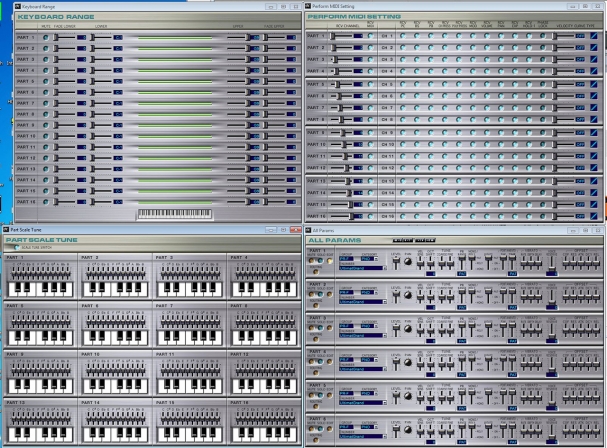607x448 pixels.
Task: Mute Part 16 in Keyboard Range
Action: coord(46,202)
